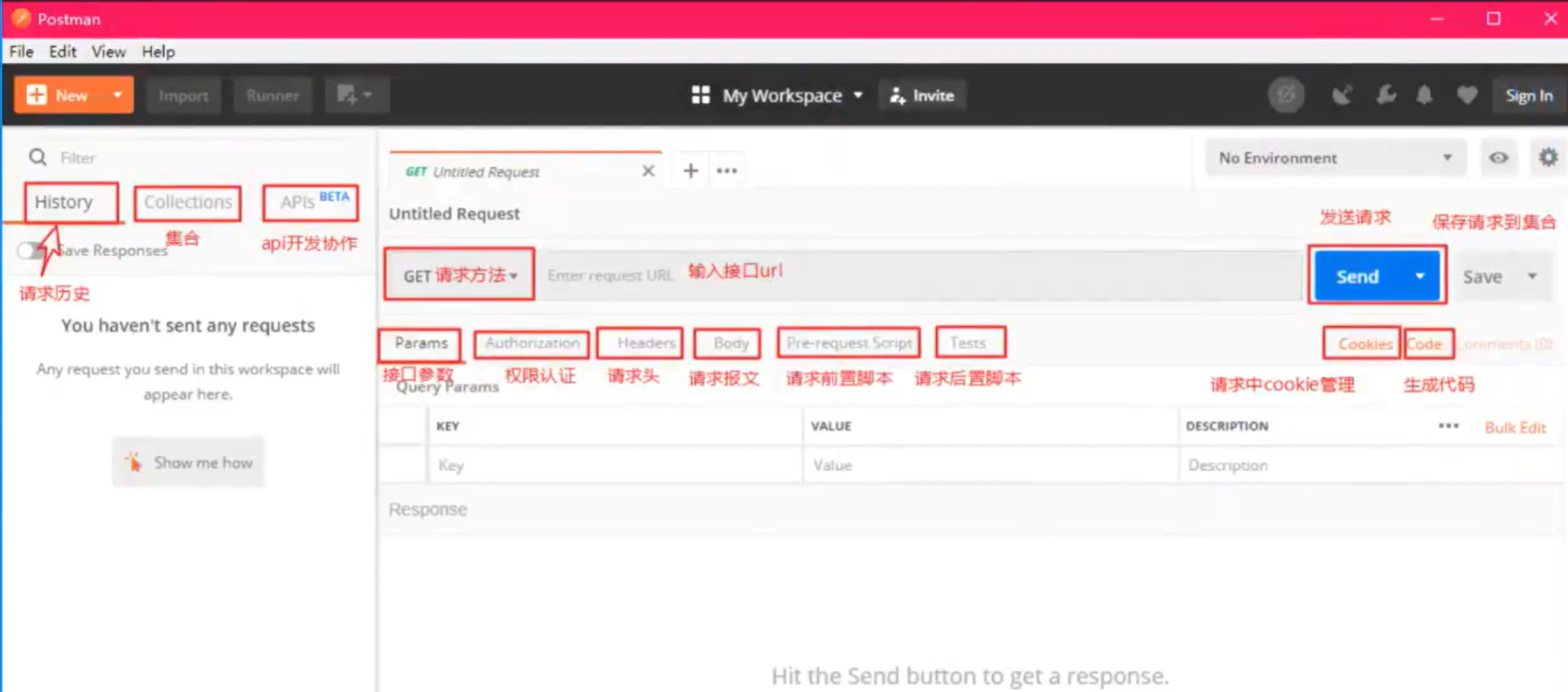Open the workspace grid icon
1568x692 pixels.
coord(701,95)
